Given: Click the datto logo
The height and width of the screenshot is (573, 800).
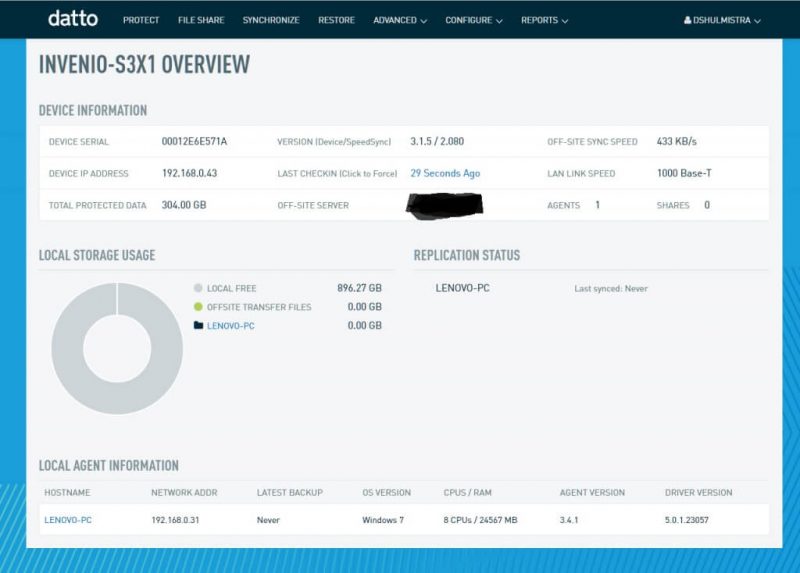Looking at the screenshot, I should click(73, 19).
